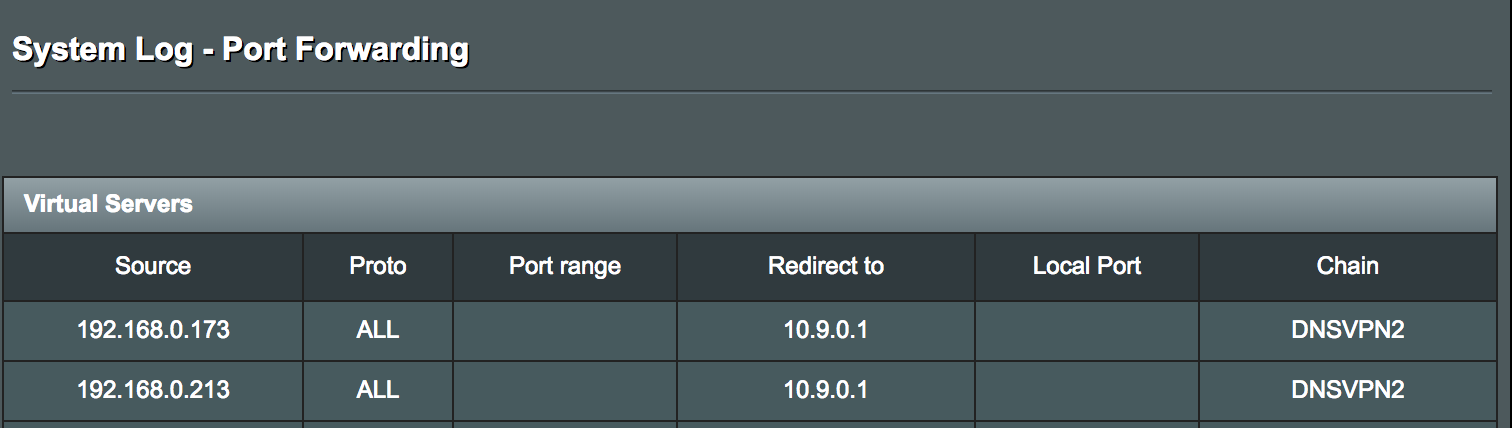Select the Virtual Servers section header
This screenshot has height=428, width=1512.
point(756,205)
